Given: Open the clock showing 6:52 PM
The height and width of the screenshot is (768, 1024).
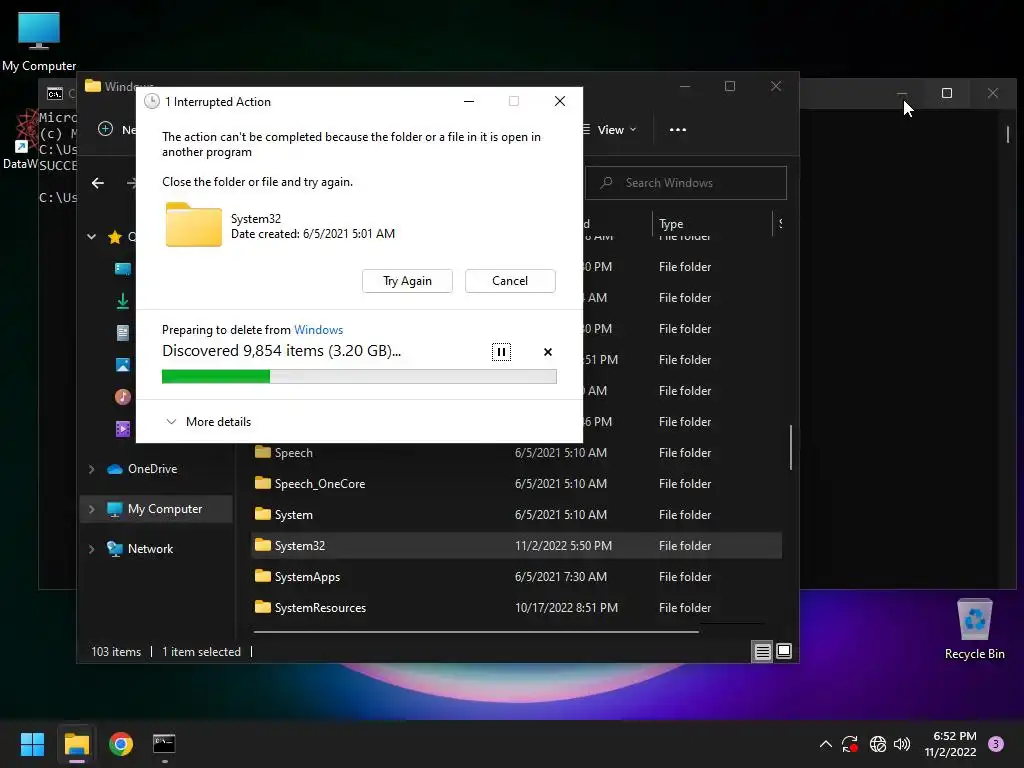Looking at the screenshot, I should pos(951,744).
